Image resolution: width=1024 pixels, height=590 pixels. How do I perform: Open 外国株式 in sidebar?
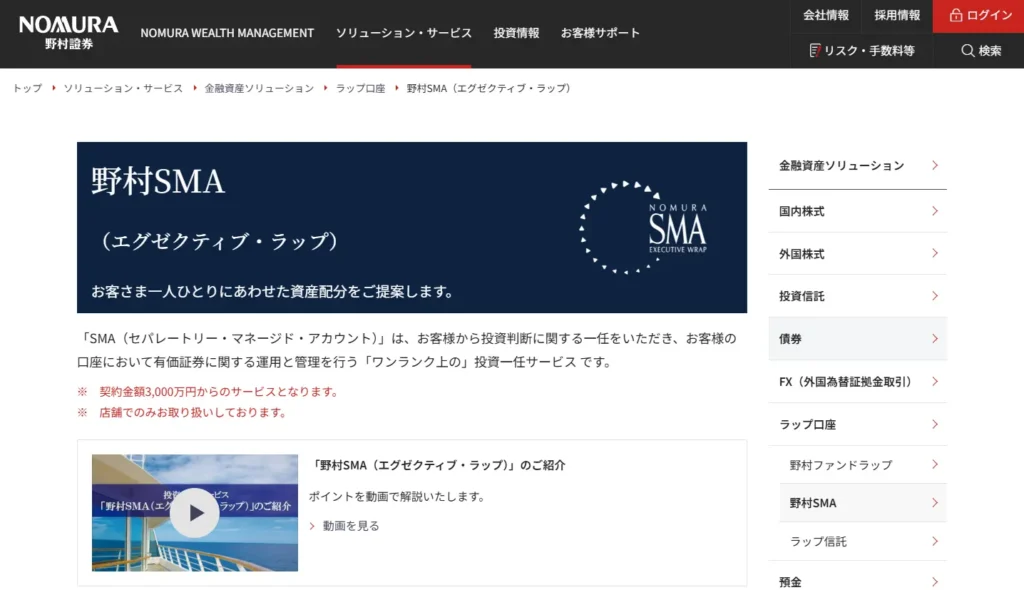(857, 254)
